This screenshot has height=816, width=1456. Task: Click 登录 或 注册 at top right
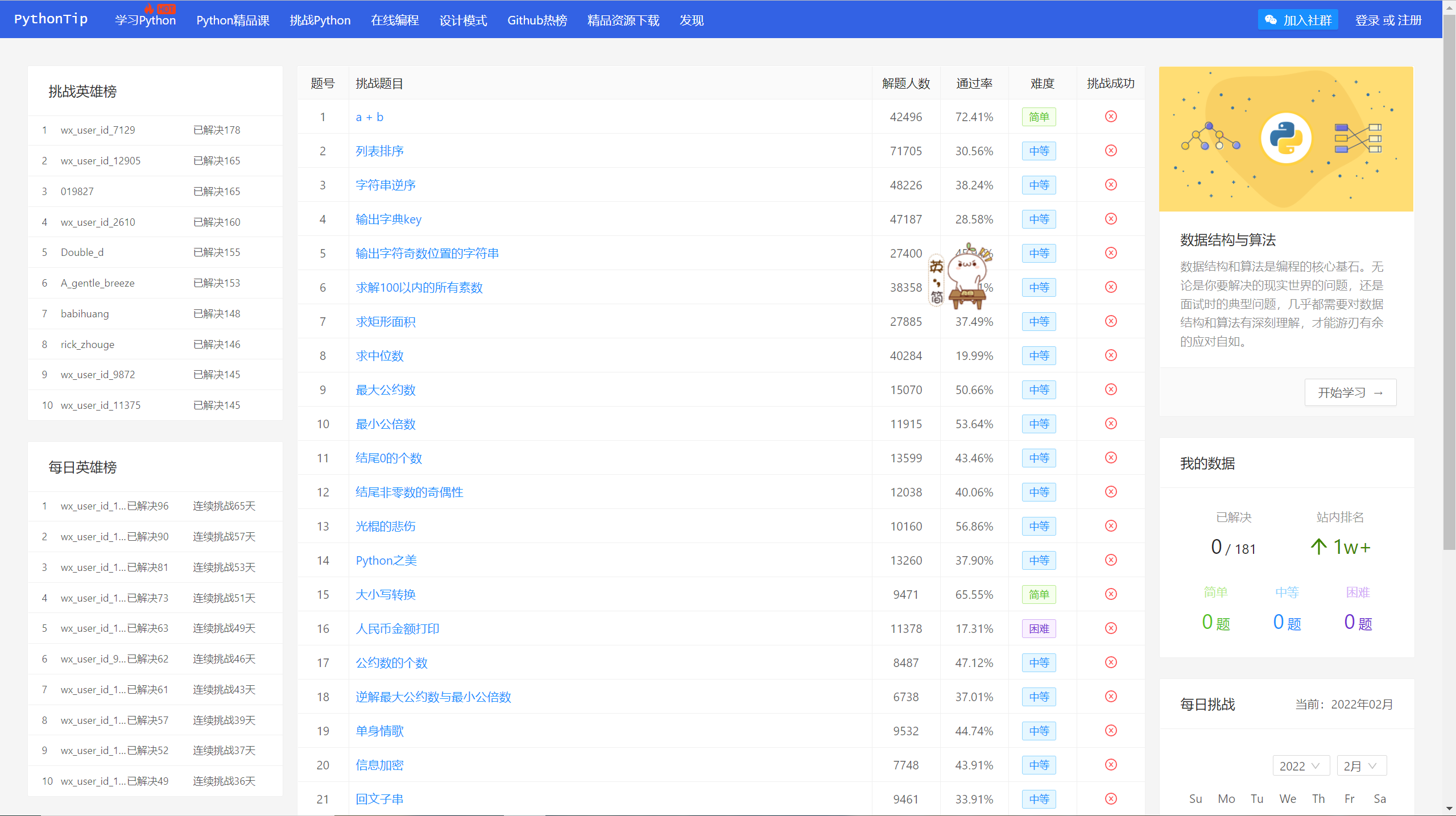[1388, 20]
